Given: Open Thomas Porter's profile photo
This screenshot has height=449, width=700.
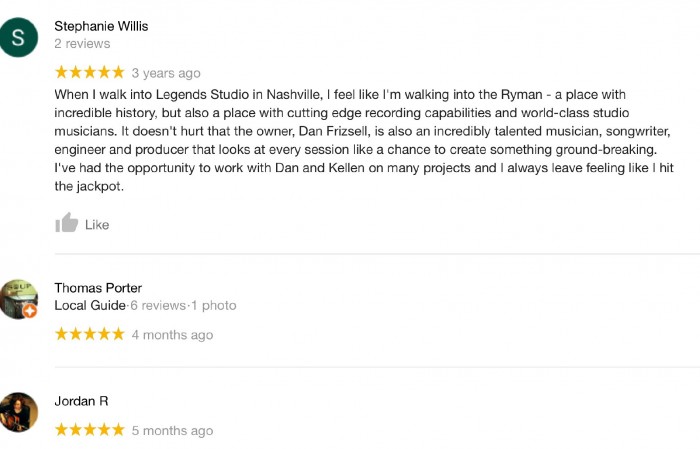Looking at the screenshot, I should click(18, 297).
